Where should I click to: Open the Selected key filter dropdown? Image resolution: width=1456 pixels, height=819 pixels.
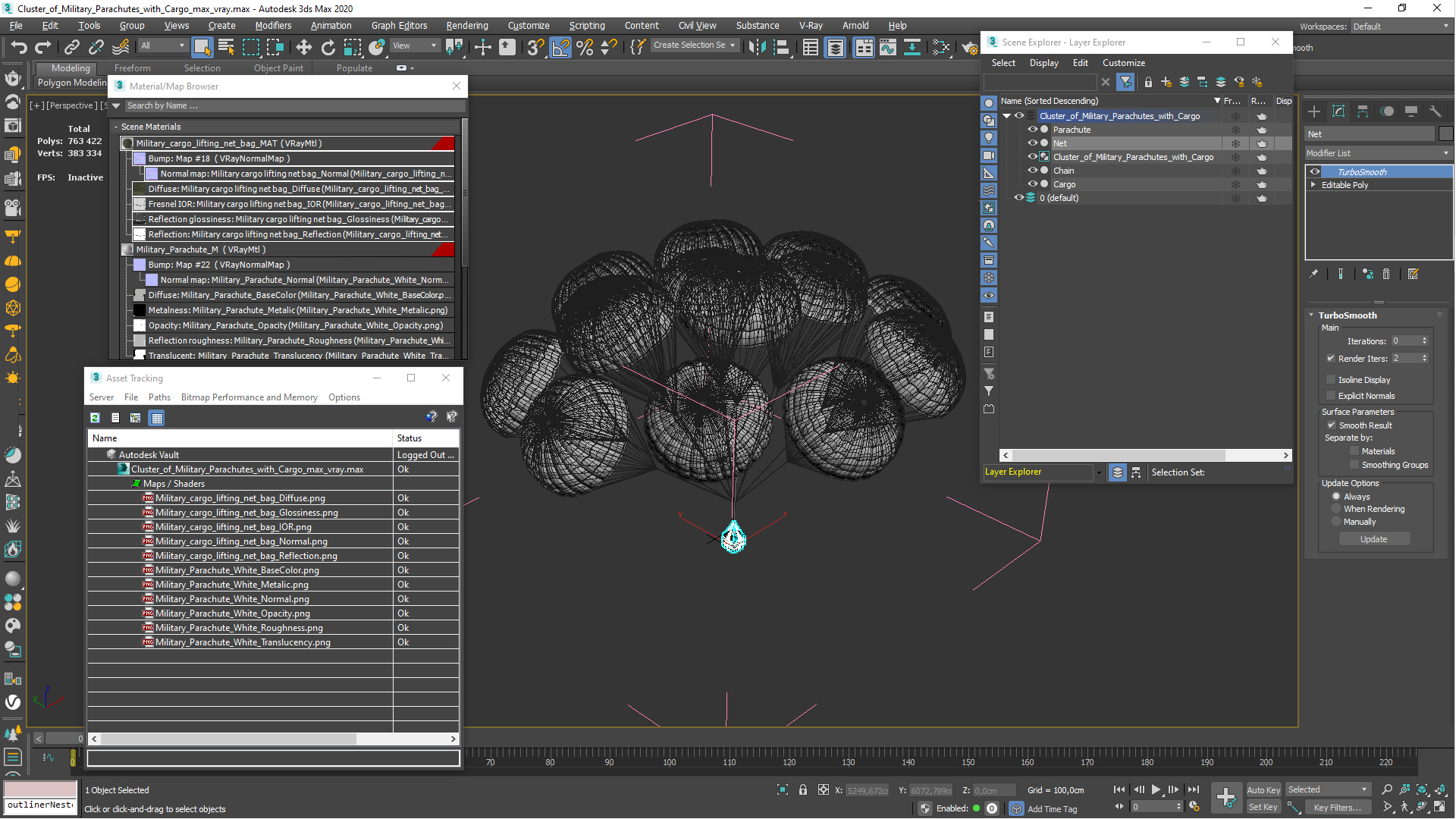(x=1327, y=790)
